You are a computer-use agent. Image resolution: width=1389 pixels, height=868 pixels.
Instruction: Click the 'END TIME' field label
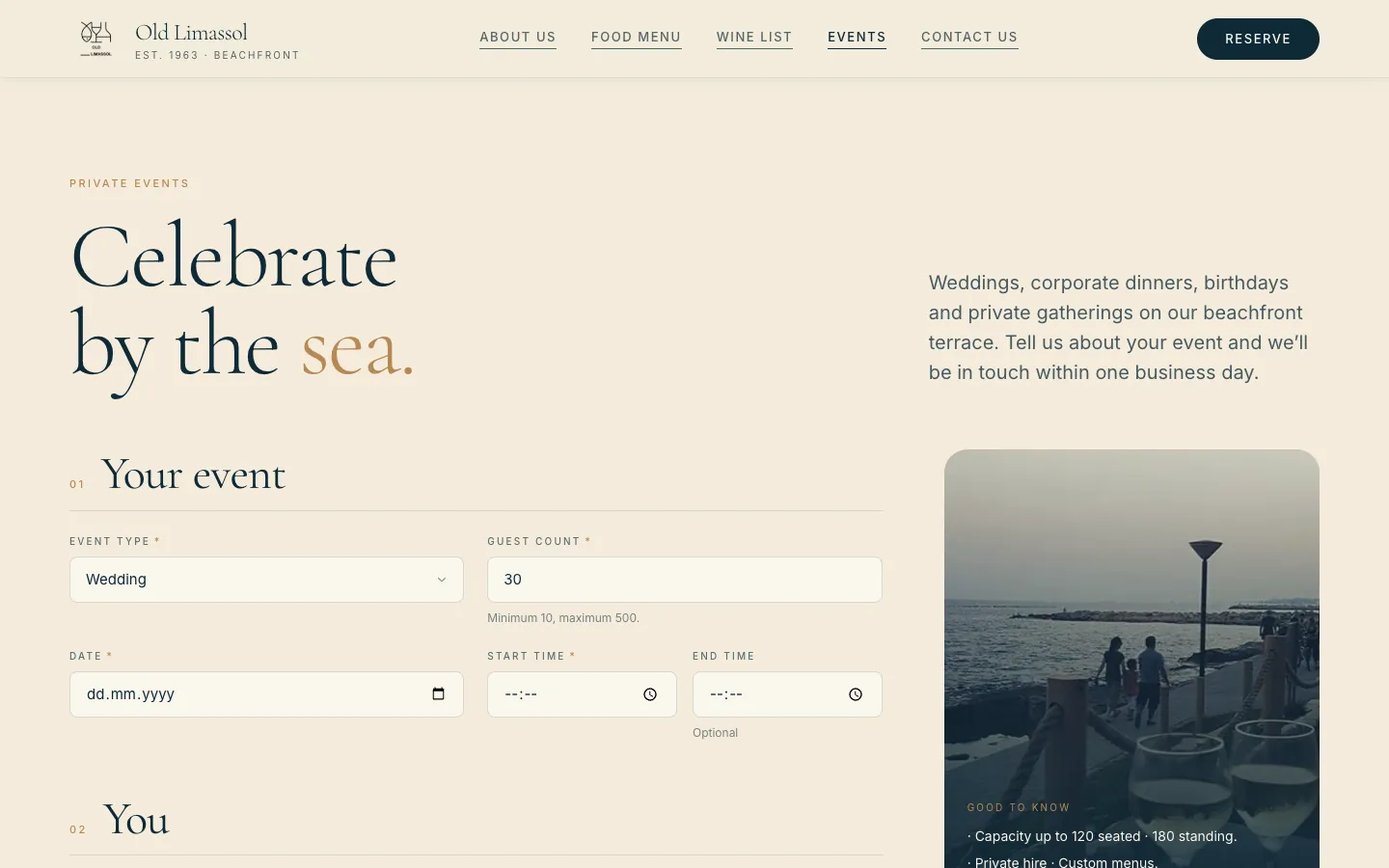(723, 656)
